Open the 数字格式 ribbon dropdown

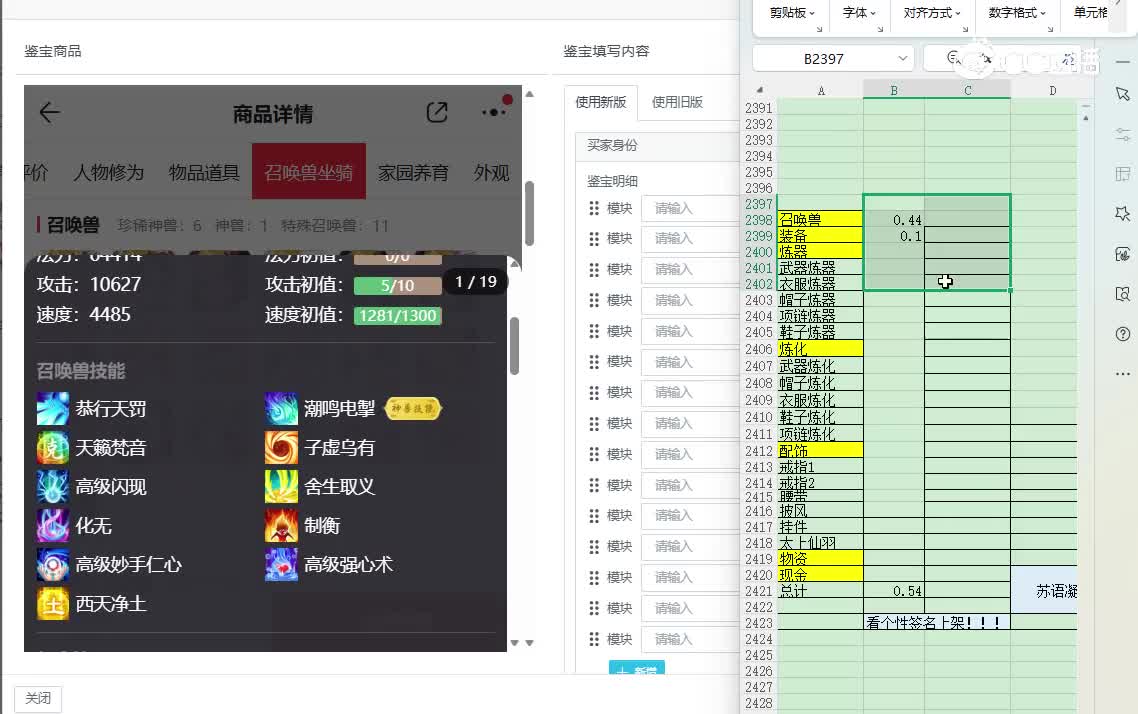(1017, 13)
